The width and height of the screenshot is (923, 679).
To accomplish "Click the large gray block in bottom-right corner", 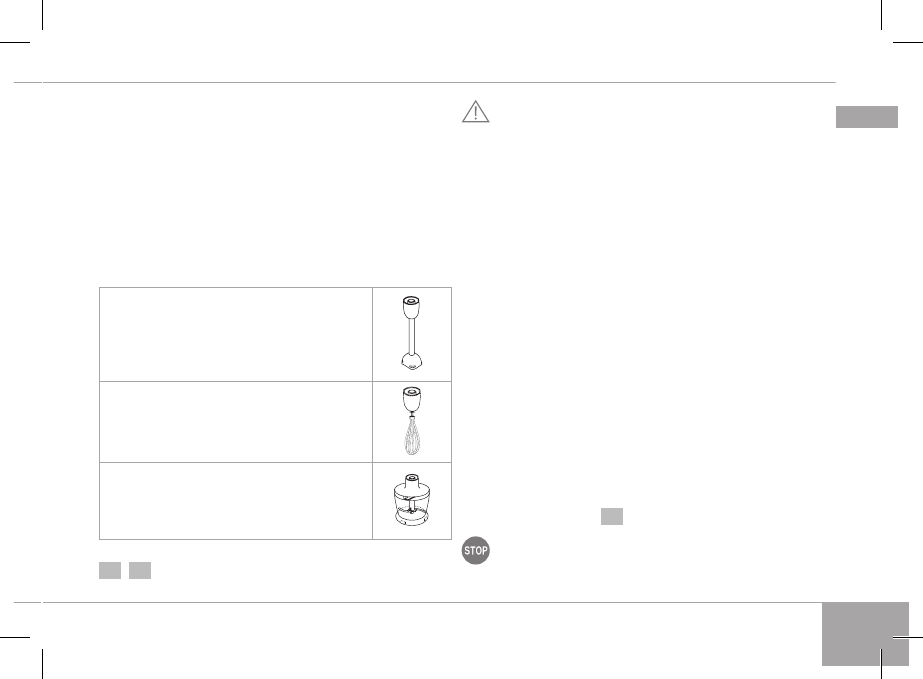I will 865,633.
